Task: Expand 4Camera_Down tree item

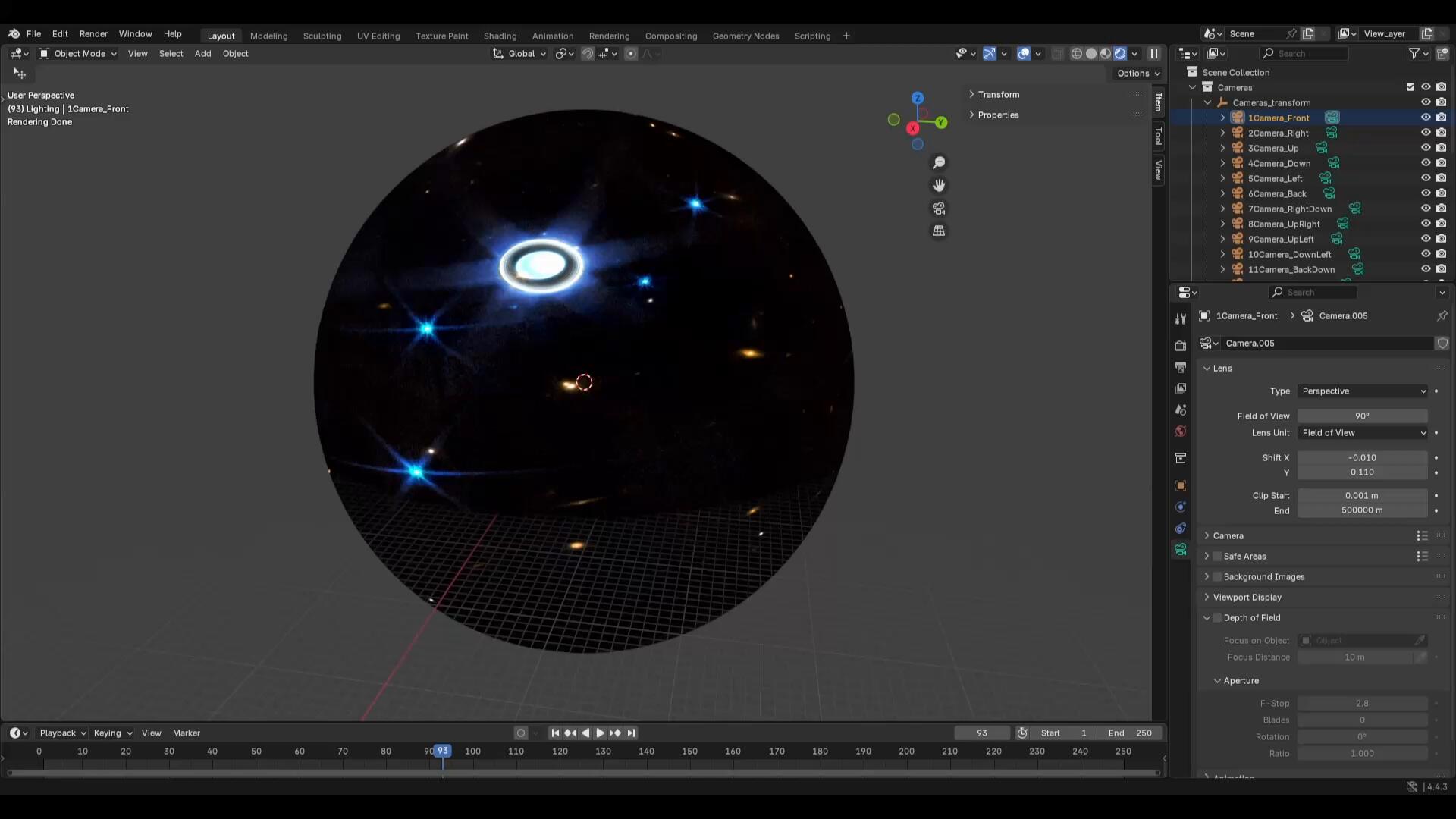Action: coord(1222,163)
